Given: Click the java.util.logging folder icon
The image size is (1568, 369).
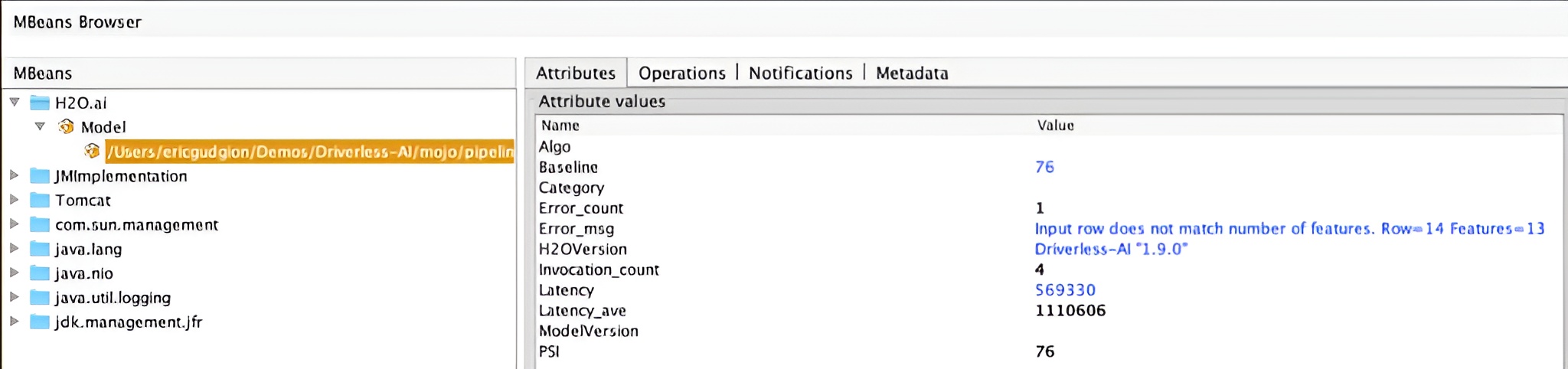Looking at the screenshot, I should (40, 298).
